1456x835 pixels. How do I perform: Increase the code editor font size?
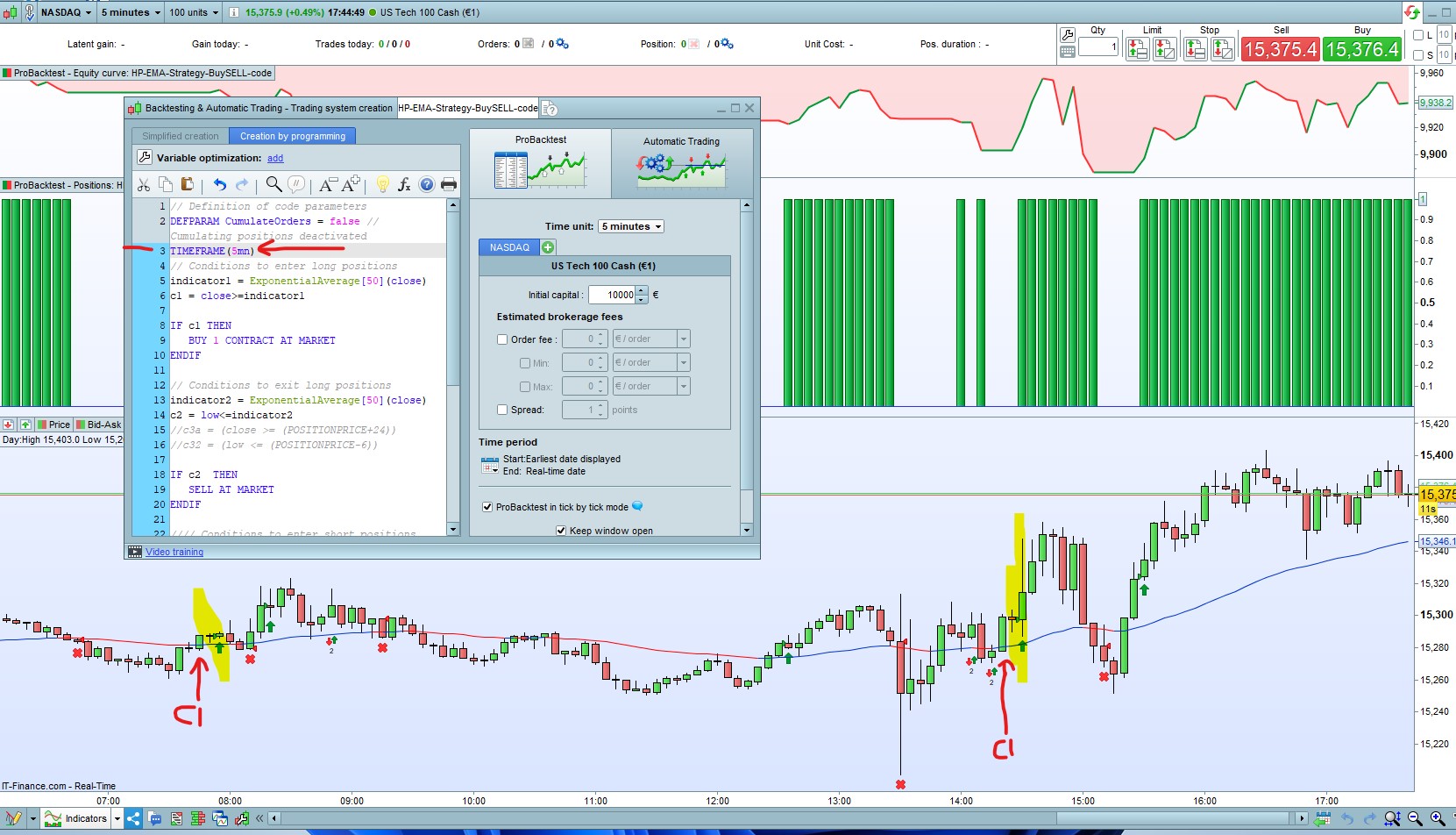351,184
